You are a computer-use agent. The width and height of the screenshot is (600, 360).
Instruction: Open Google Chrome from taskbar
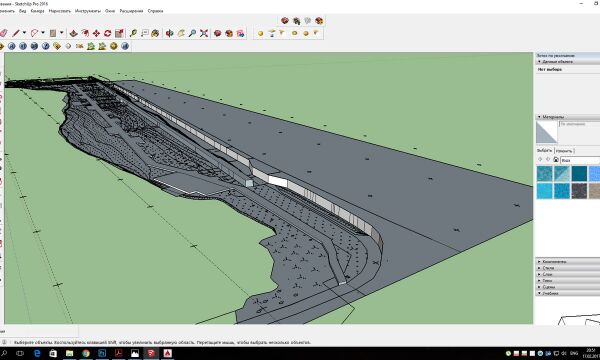pyautogui.click(x=86, y=353)
